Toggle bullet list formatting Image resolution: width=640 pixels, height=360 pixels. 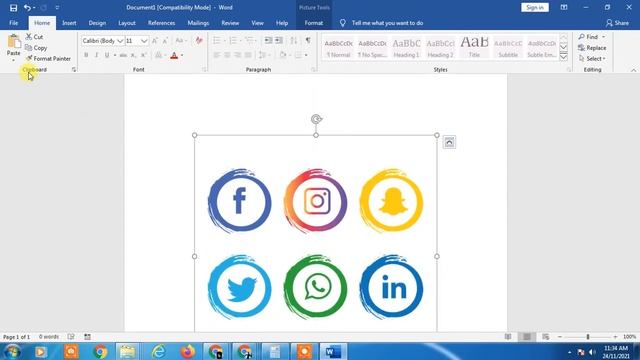coord(217,40)
